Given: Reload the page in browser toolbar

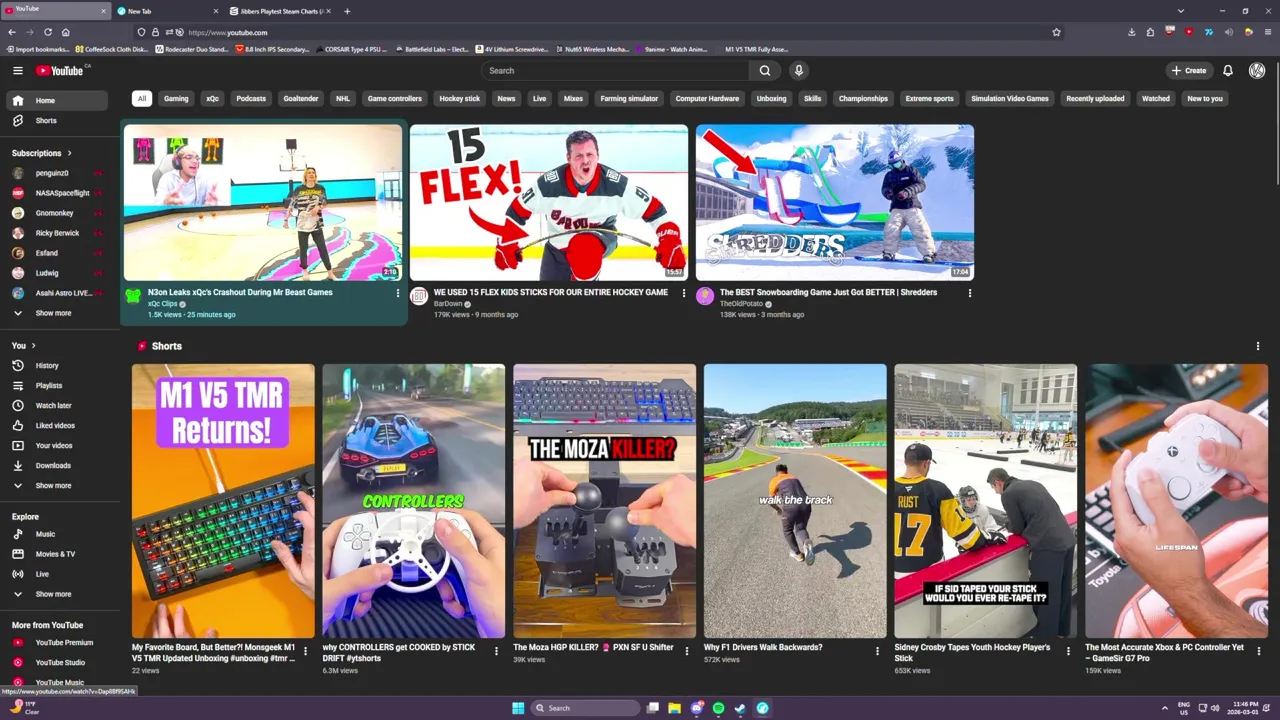Looking at the screenshot, I should (47, 32).
